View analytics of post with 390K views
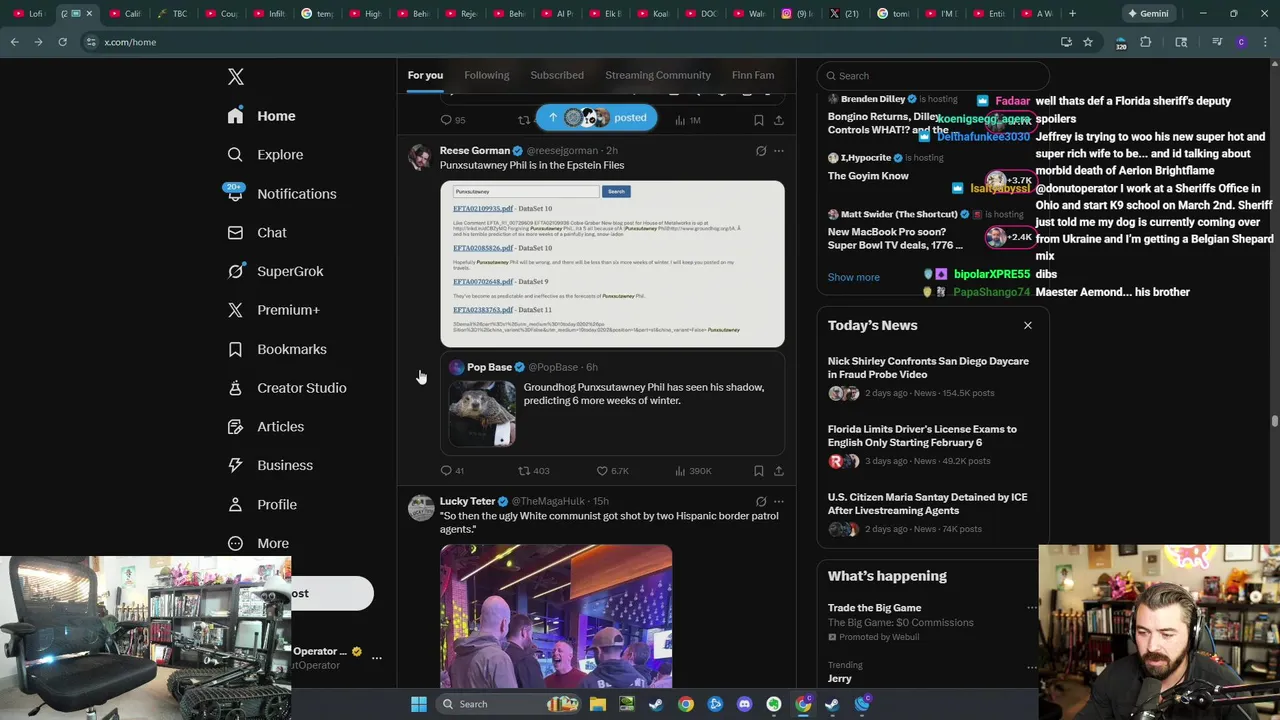1280x720 pixels. point(693,471)
